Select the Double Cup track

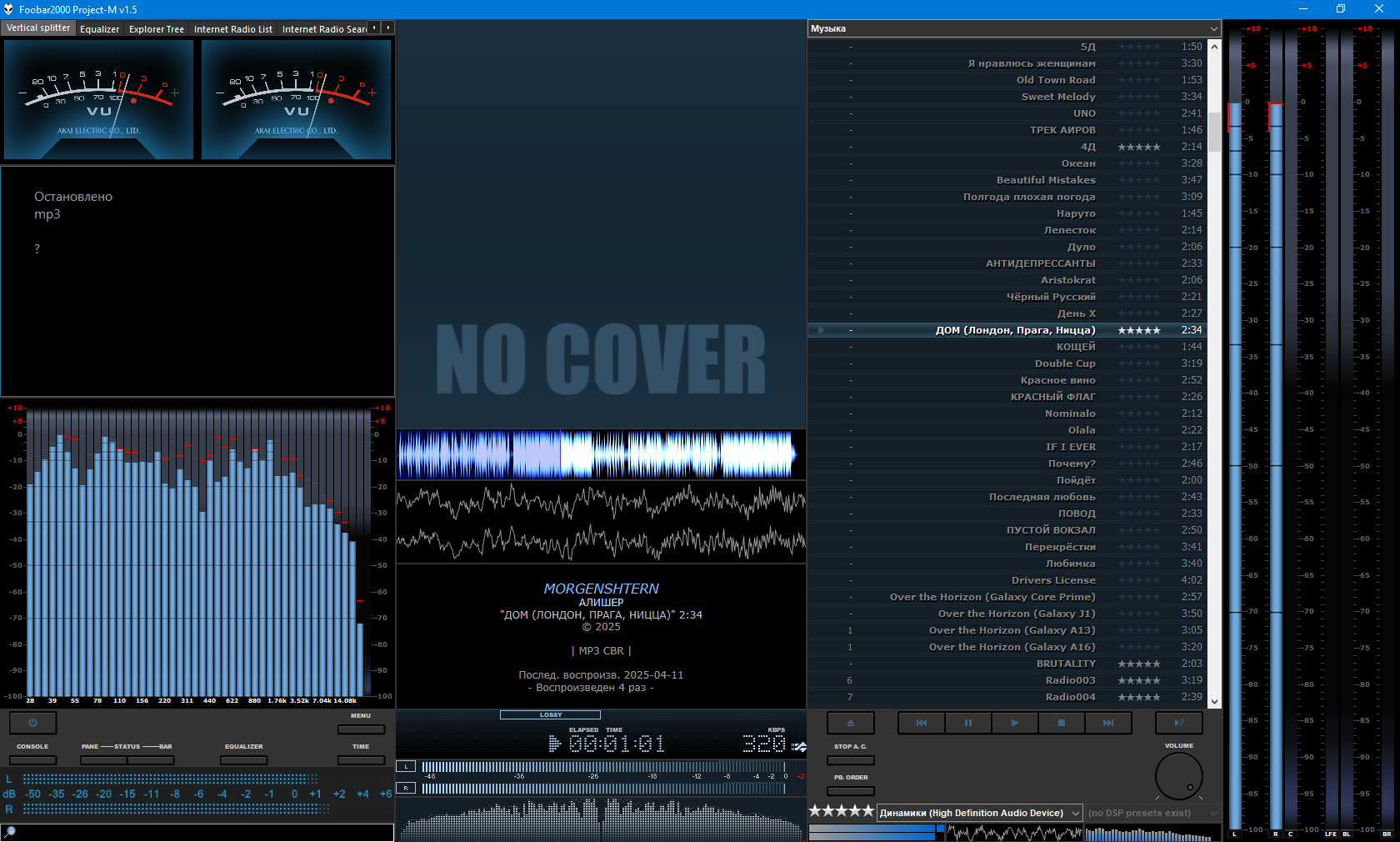click(x=1007, y=363)
